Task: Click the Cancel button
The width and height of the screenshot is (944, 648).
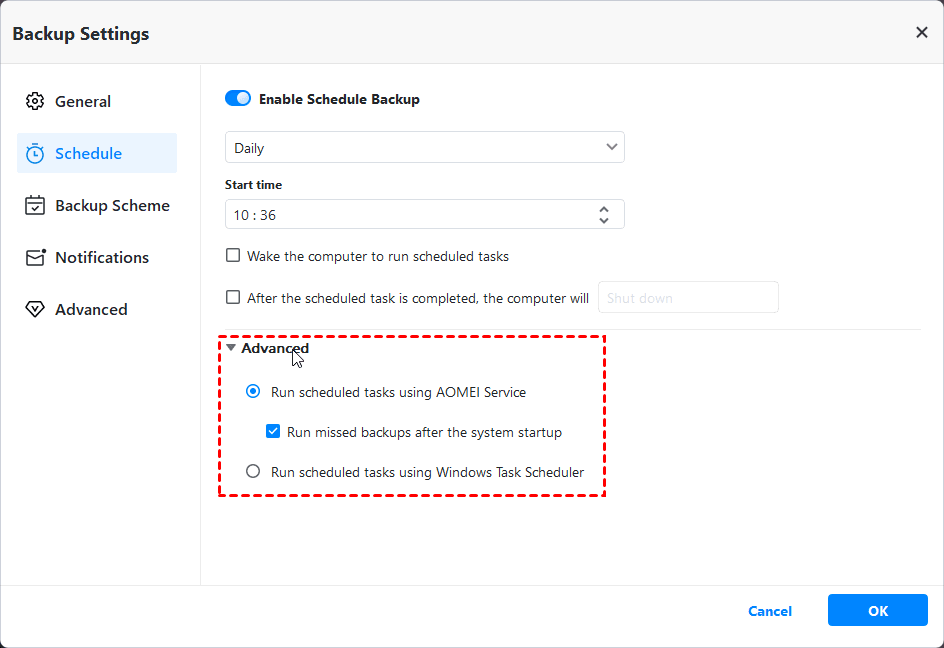Action: pyautogui.click(x=770, y=611)
